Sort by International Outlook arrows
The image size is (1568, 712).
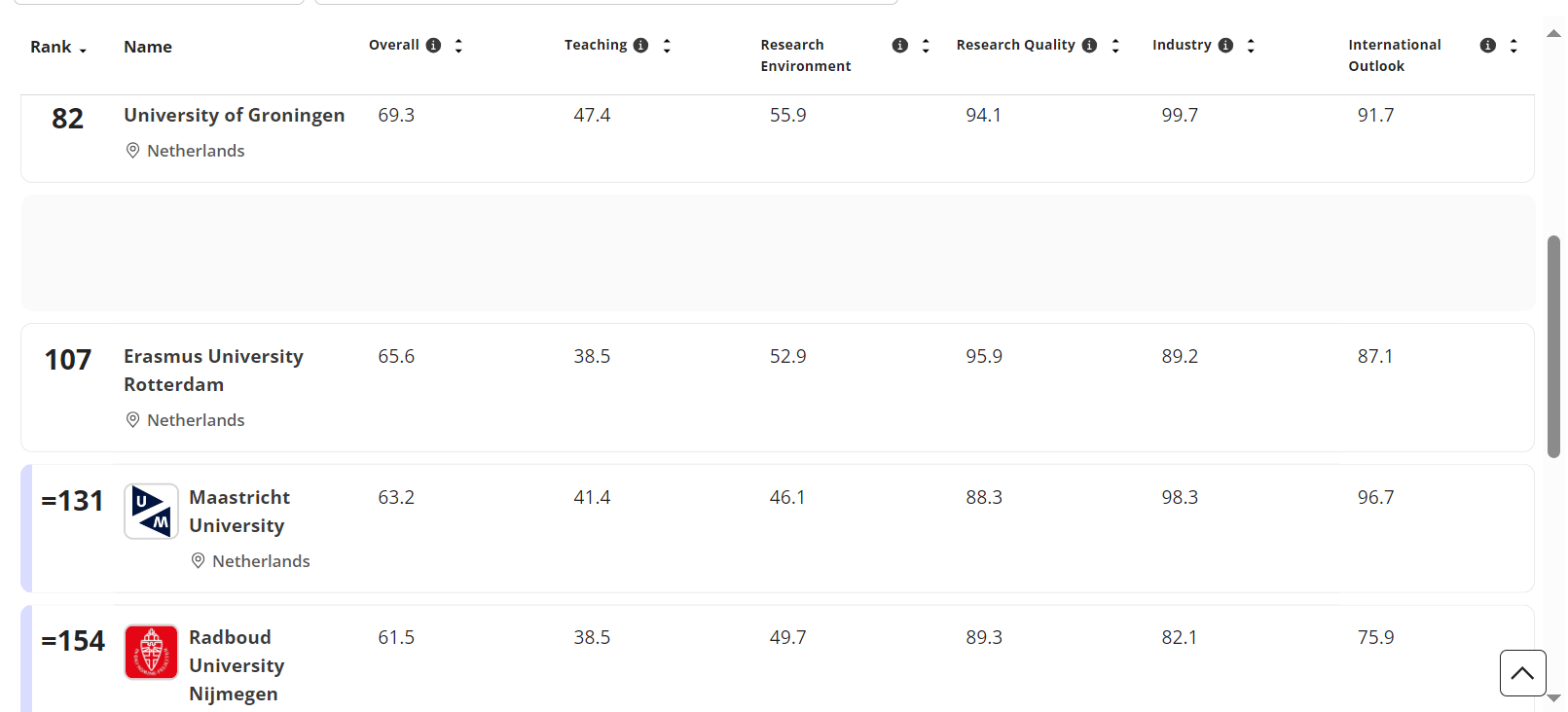click(x=1513, y=46)
